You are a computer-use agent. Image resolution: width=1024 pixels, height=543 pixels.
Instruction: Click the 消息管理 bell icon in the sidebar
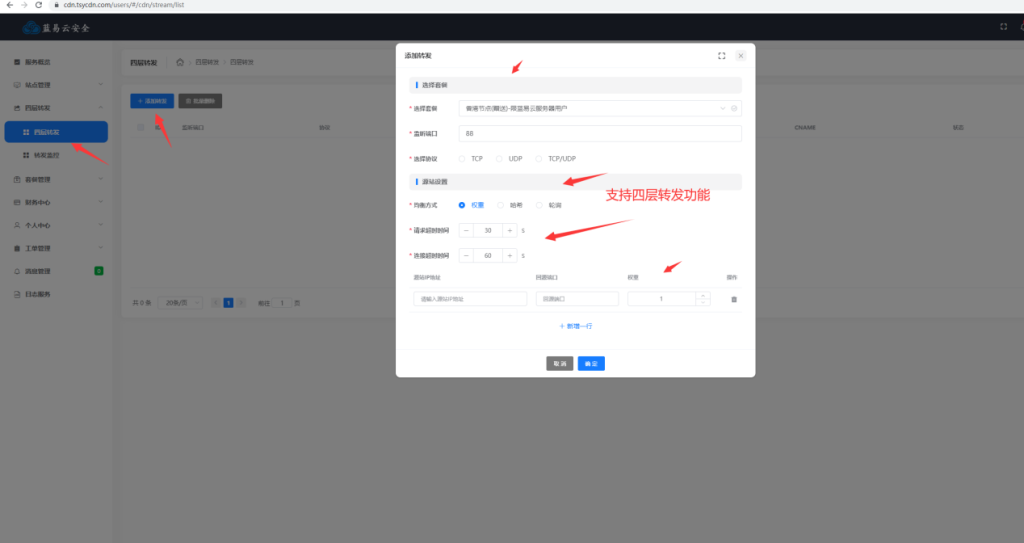pos(17,271)
